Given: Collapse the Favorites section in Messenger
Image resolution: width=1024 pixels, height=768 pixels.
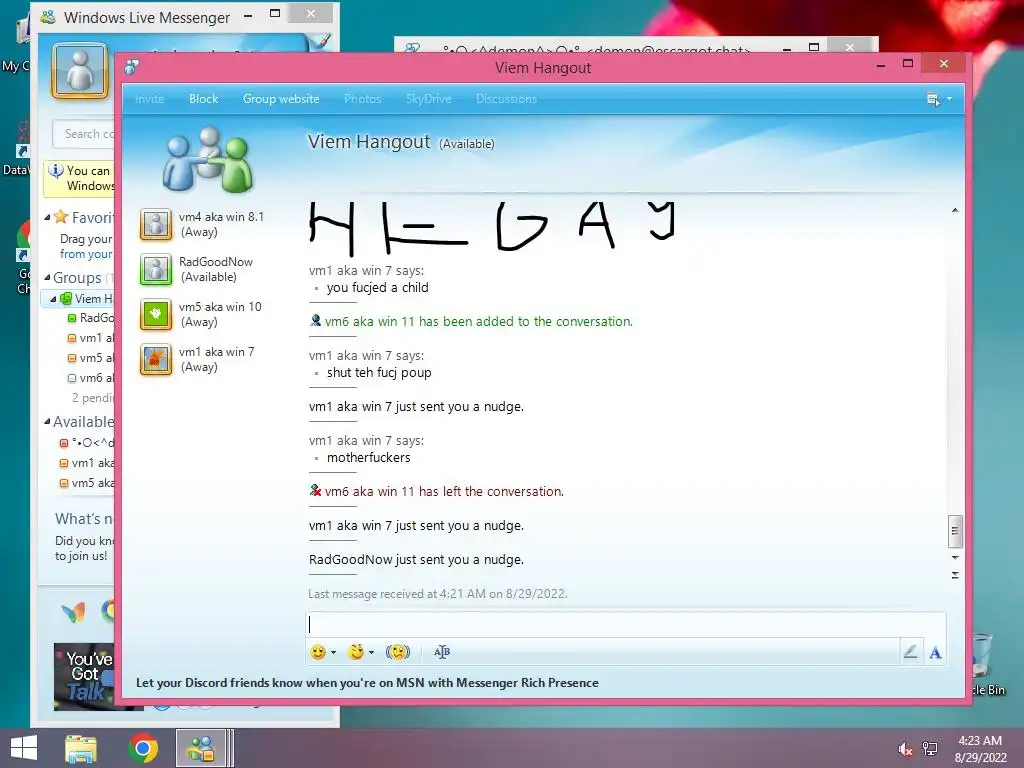Looking at the screenshot, I should [x=47, y=217].
